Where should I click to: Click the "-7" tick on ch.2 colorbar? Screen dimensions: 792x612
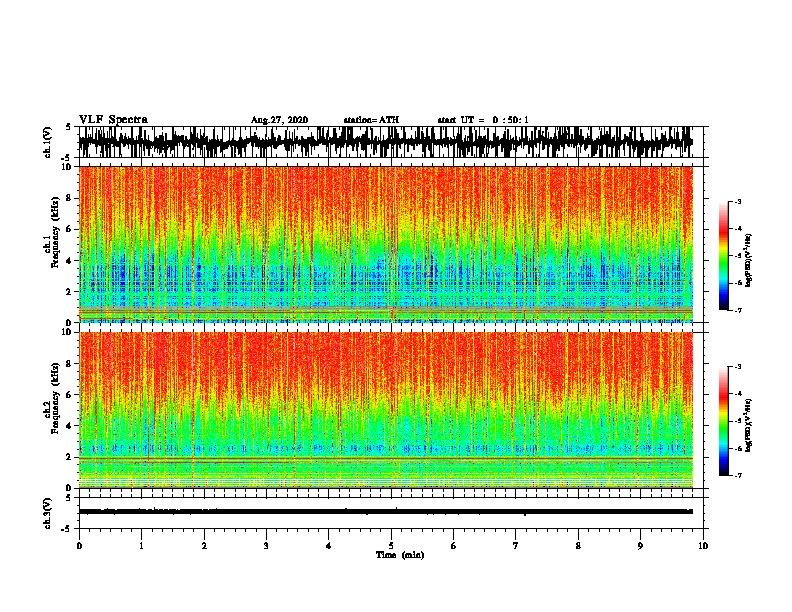click(x=737, y=475)
